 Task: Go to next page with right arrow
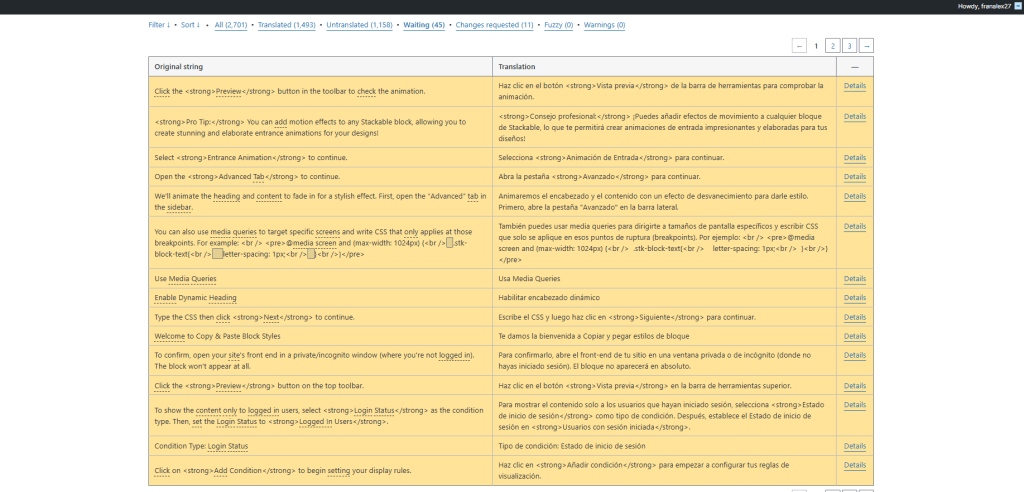pos(866,46)
